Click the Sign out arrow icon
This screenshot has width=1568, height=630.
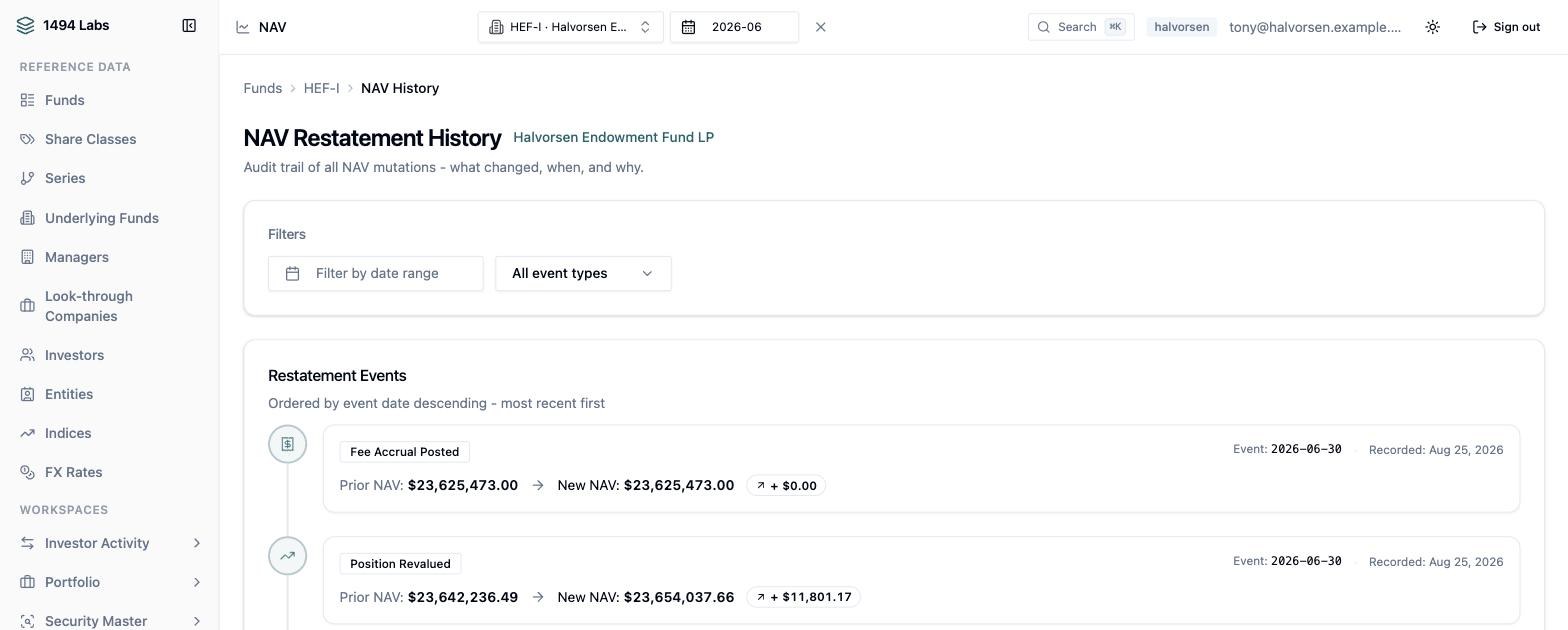tap(1480, 27)
